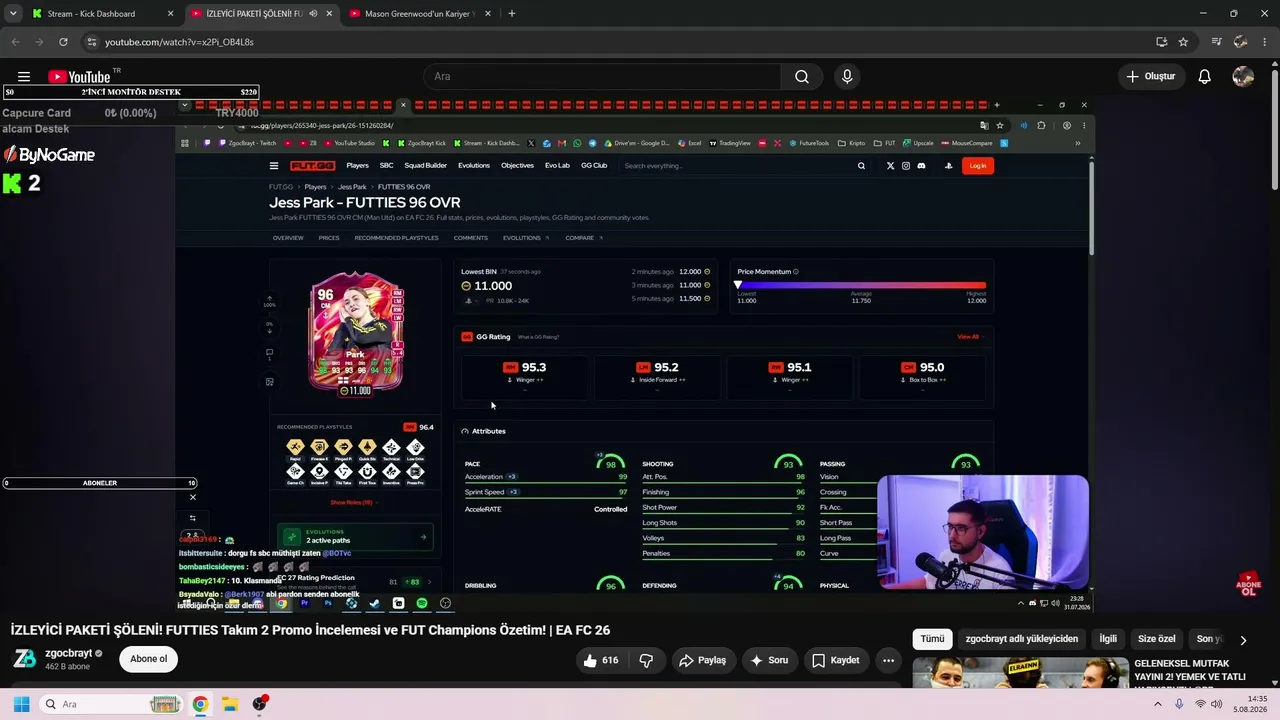Select the 'zgocbrayt adlı yükleyiciden' chip
1280x720 pixels.
pos(1022,639)
